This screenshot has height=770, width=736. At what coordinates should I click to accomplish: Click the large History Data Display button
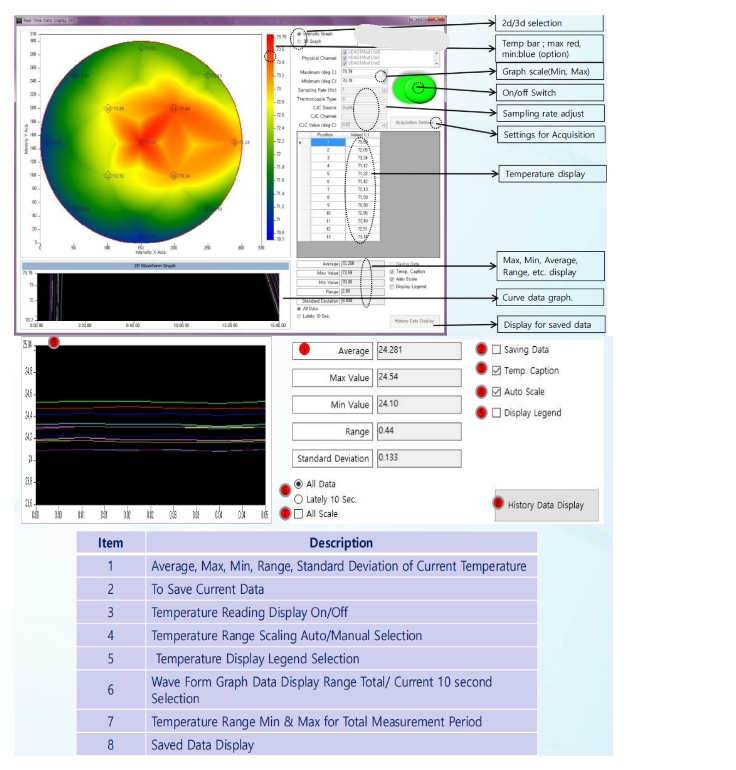click(x=546, y=505)
